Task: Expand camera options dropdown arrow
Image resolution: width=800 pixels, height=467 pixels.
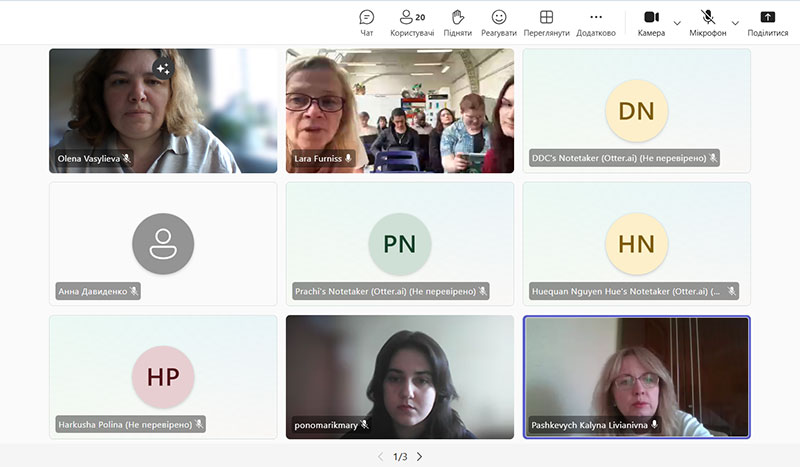Action: [677, 23]
